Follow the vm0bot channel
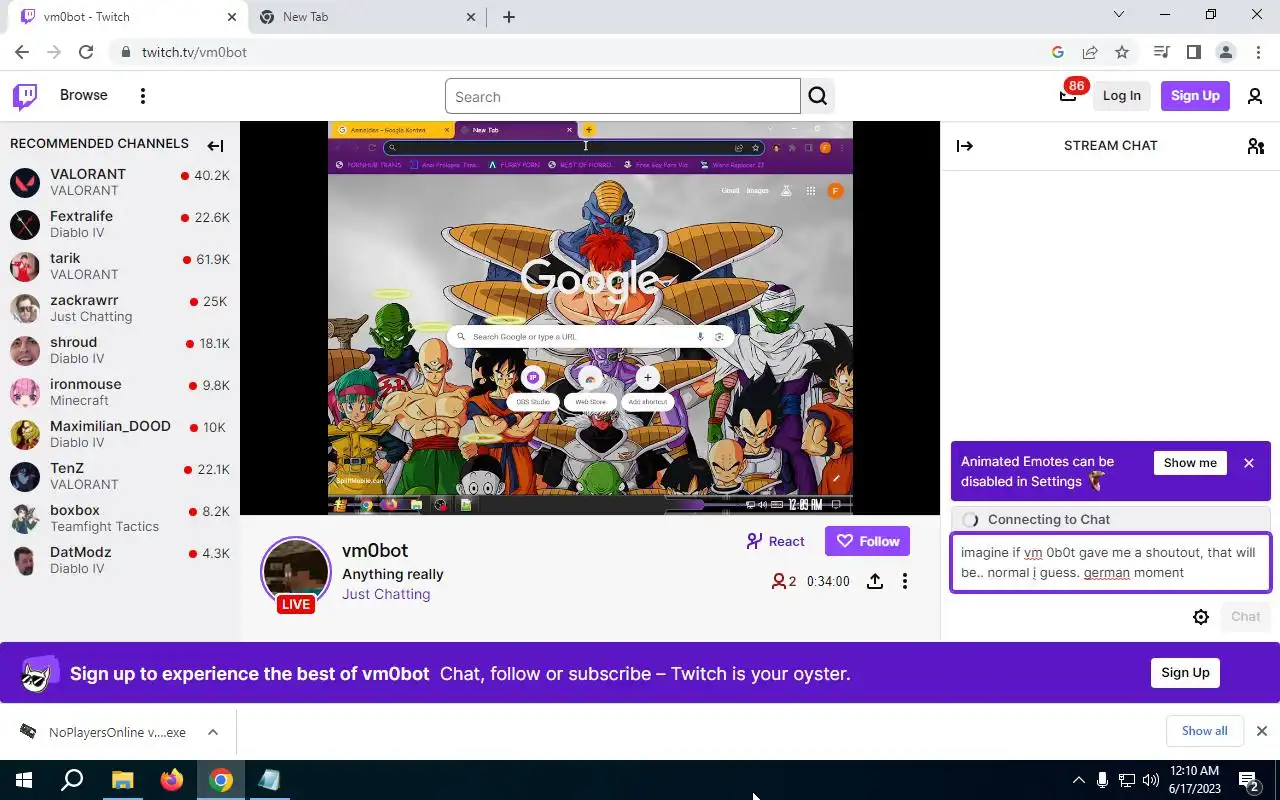 867,541
